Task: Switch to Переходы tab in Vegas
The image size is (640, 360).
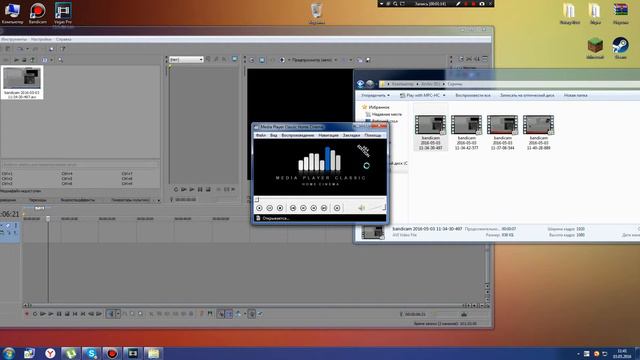Action: pyautogui.click(x=38, y=200)
